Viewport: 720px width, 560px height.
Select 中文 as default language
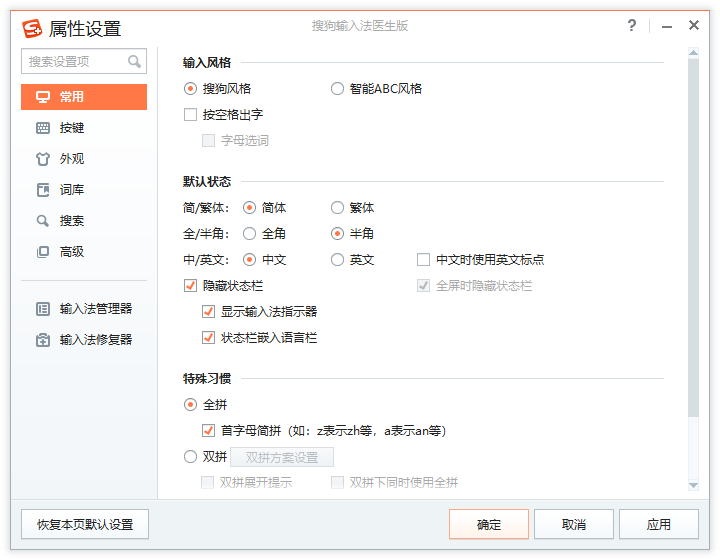249,260
